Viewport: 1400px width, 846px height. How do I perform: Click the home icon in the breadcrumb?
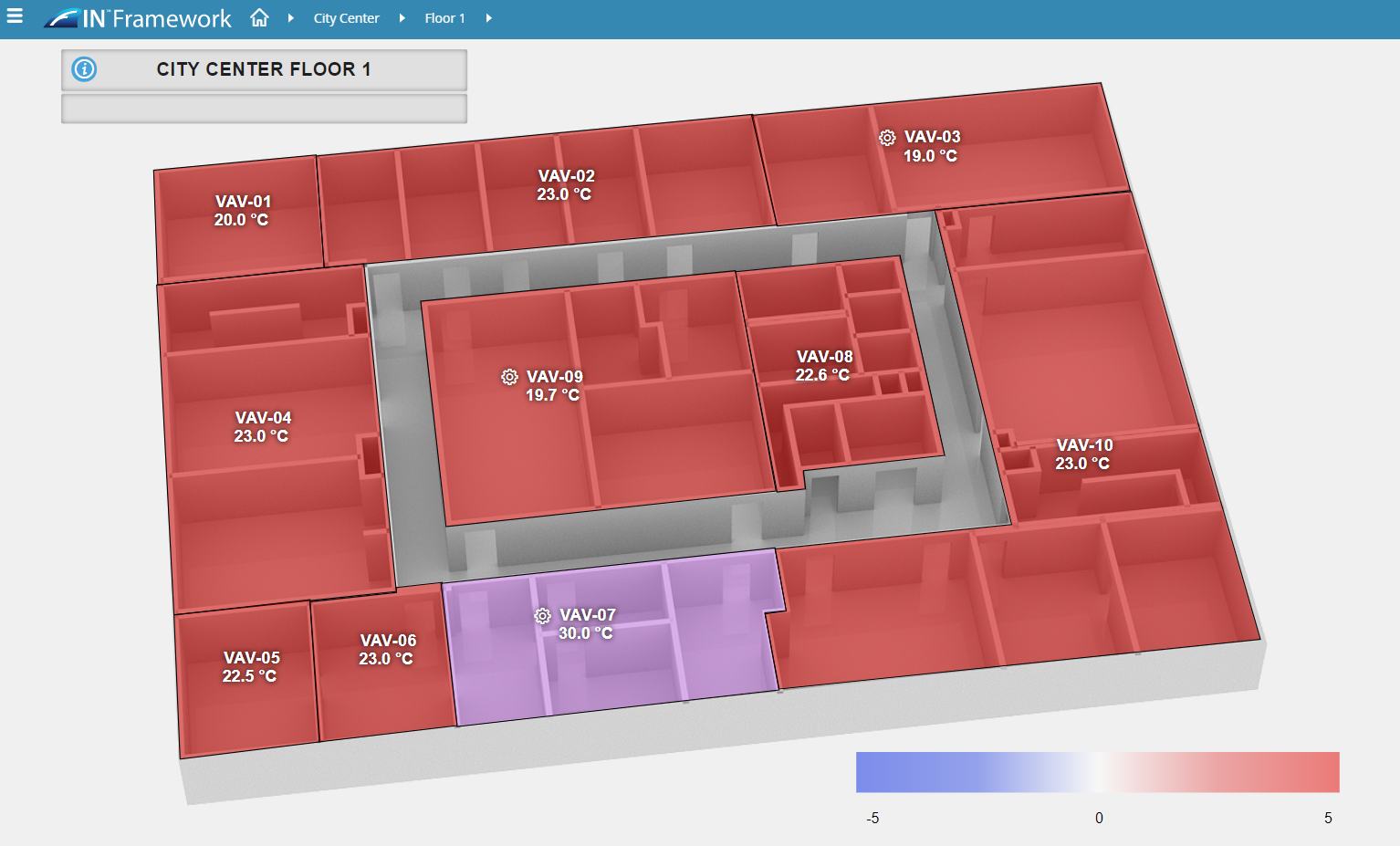(259, 17)
